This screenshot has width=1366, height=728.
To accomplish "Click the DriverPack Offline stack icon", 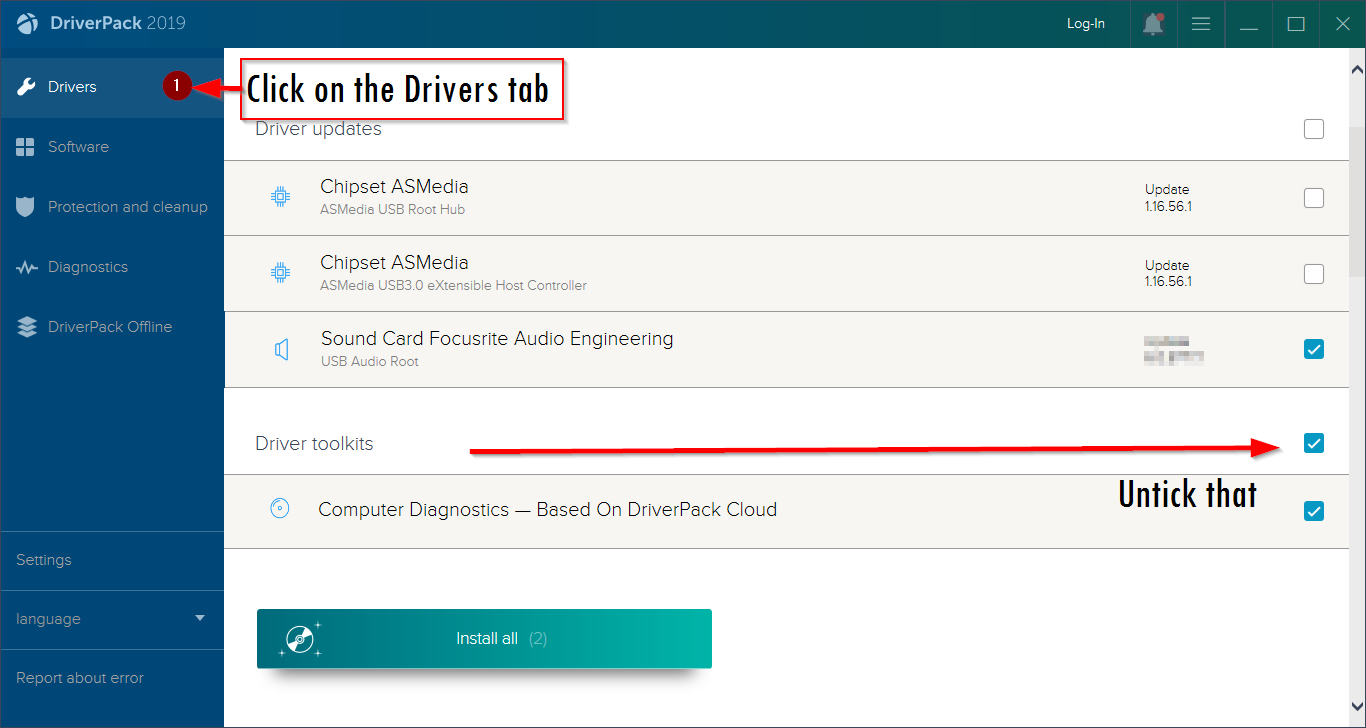I will tap(27, 326).
